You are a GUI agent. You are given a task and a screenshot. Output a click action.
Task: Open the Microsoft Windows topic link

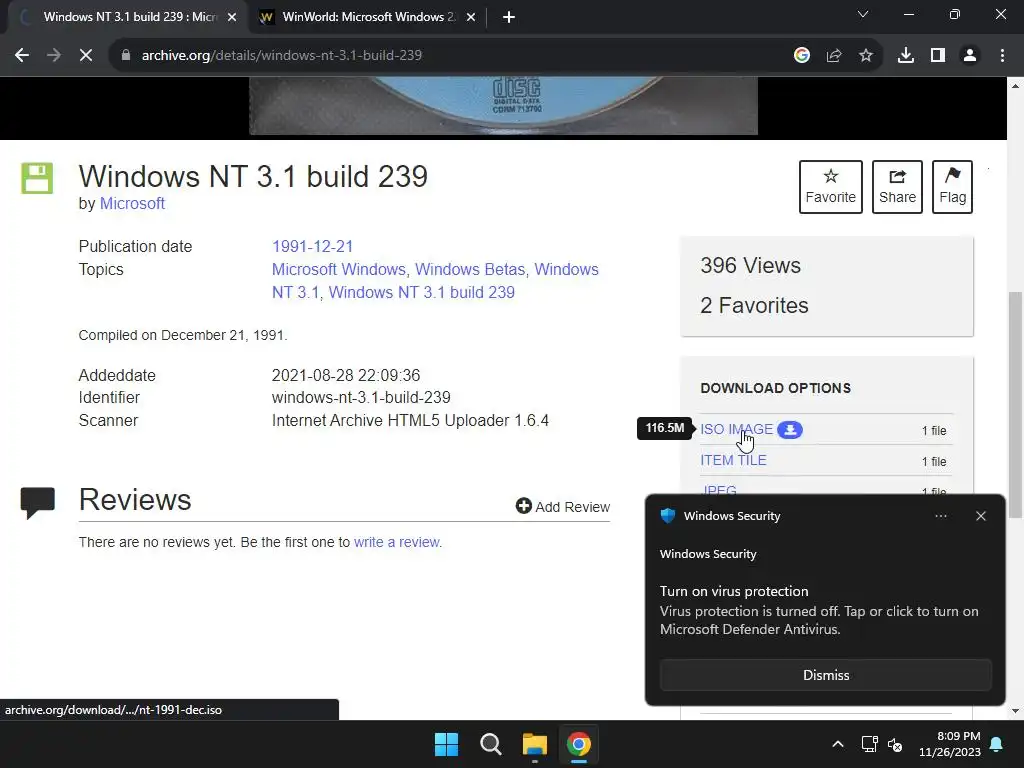(338, 269)
